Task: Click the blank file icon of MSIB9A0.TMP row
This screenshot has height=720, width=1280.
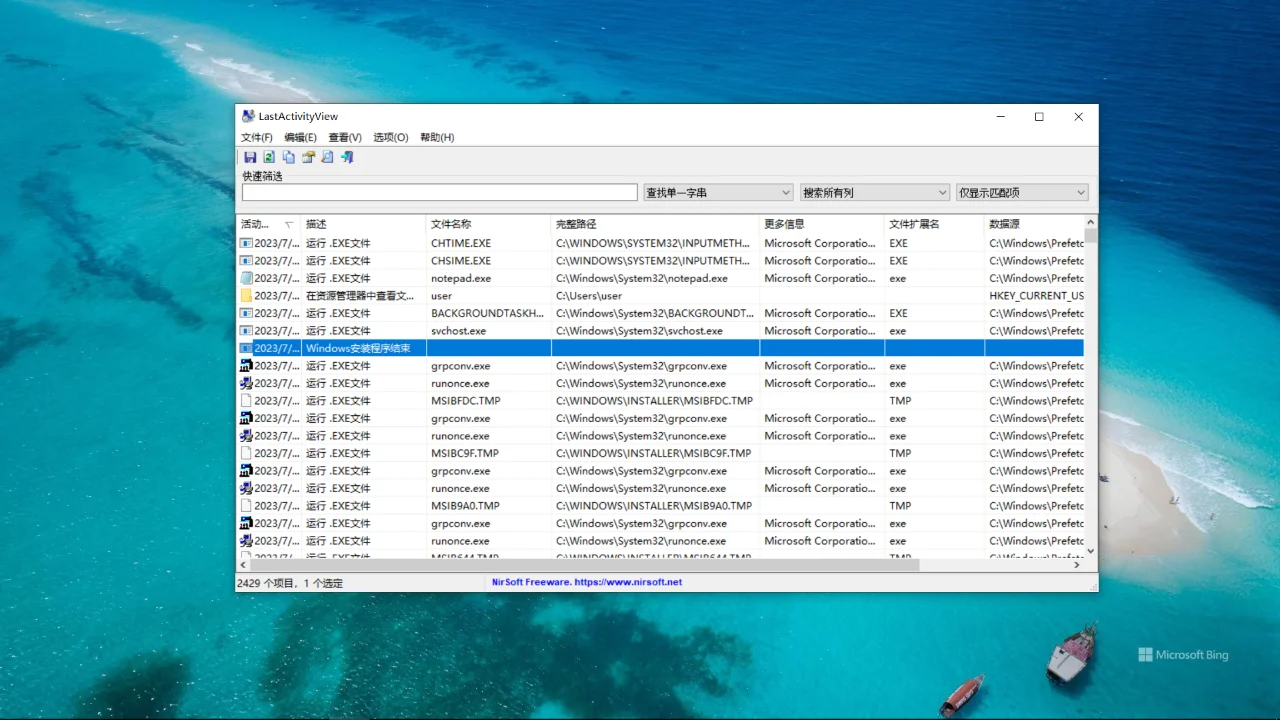Action: (x=246, y=506)
